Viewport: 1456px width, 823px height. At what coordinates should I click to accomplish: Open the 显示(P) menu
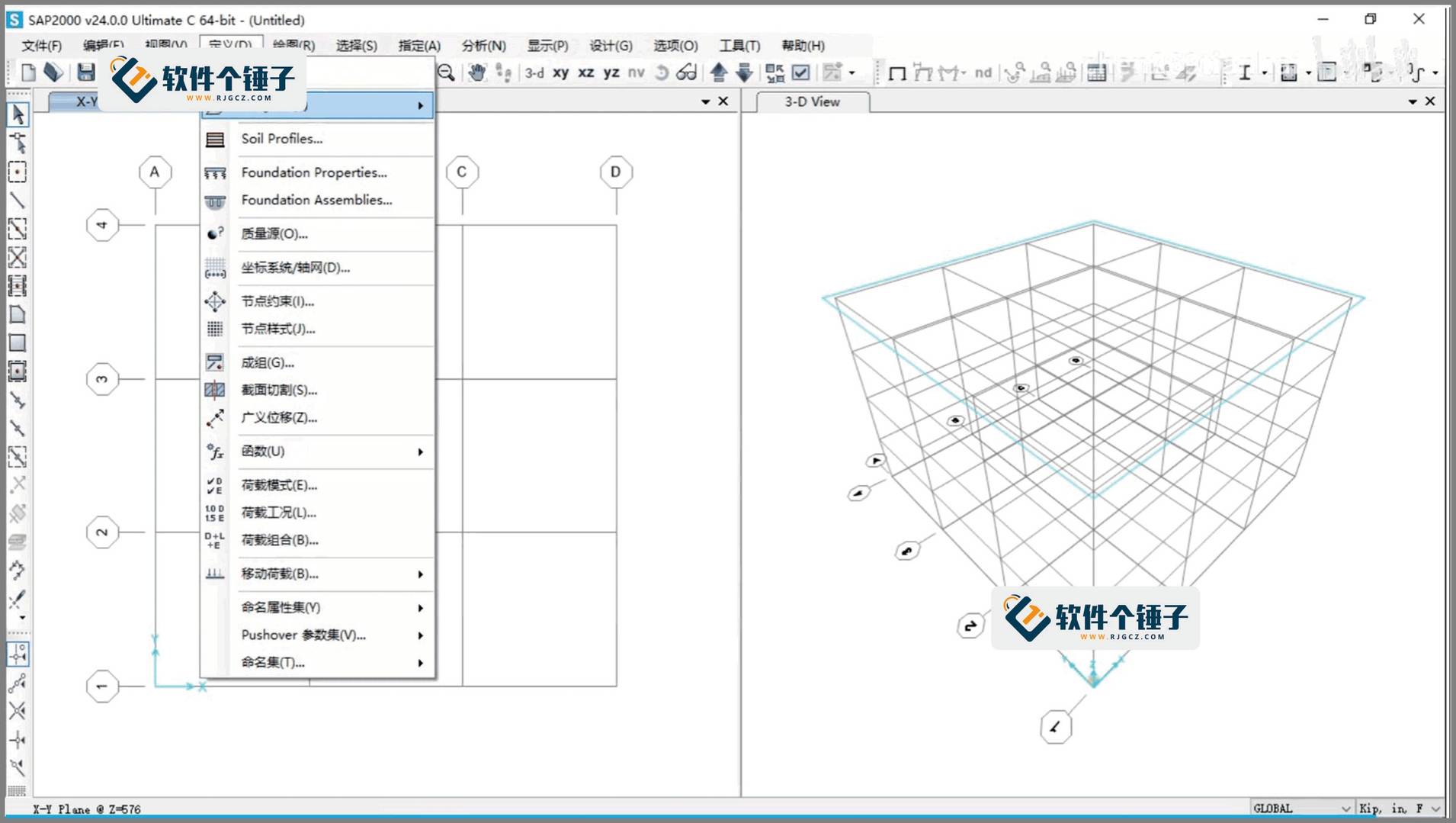coord(547,46)
